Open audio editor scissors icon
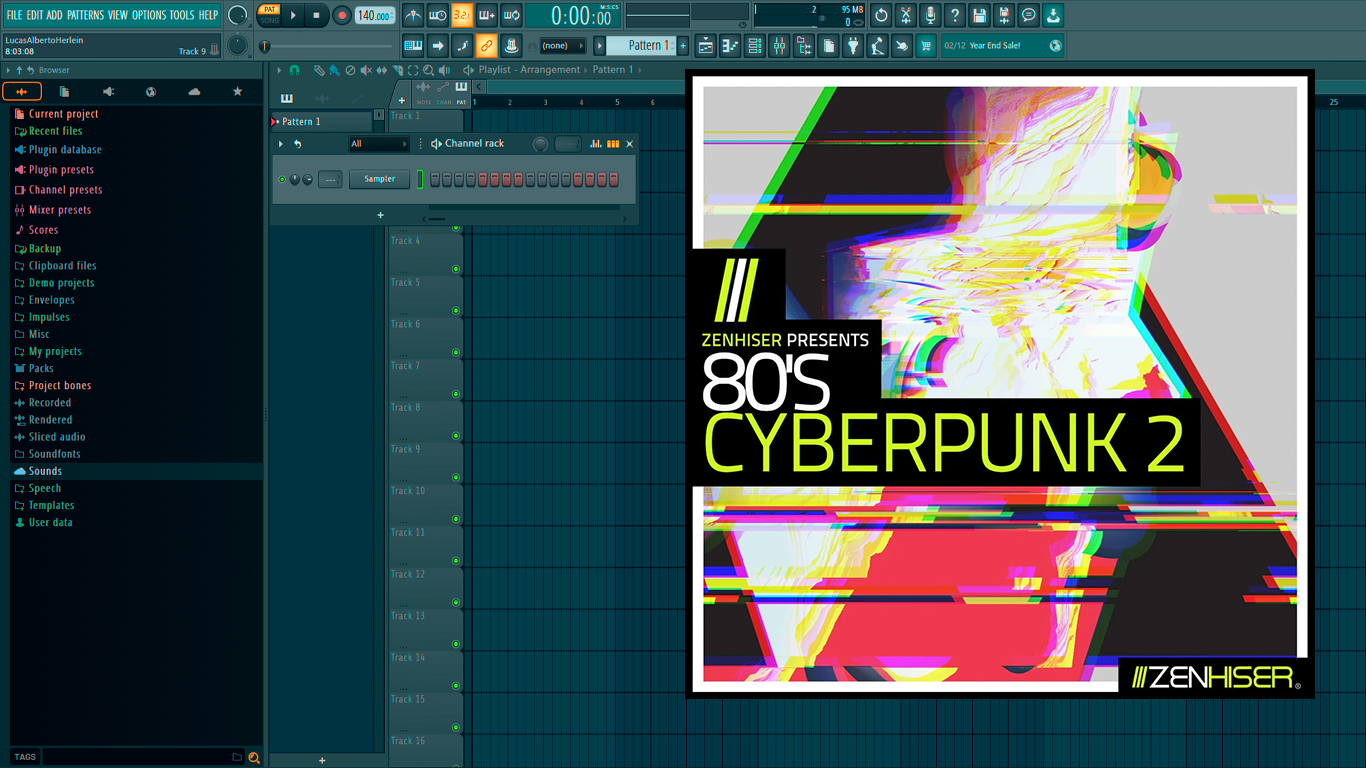The width and height of the screenshot is (1366, 768). point(906,15)
